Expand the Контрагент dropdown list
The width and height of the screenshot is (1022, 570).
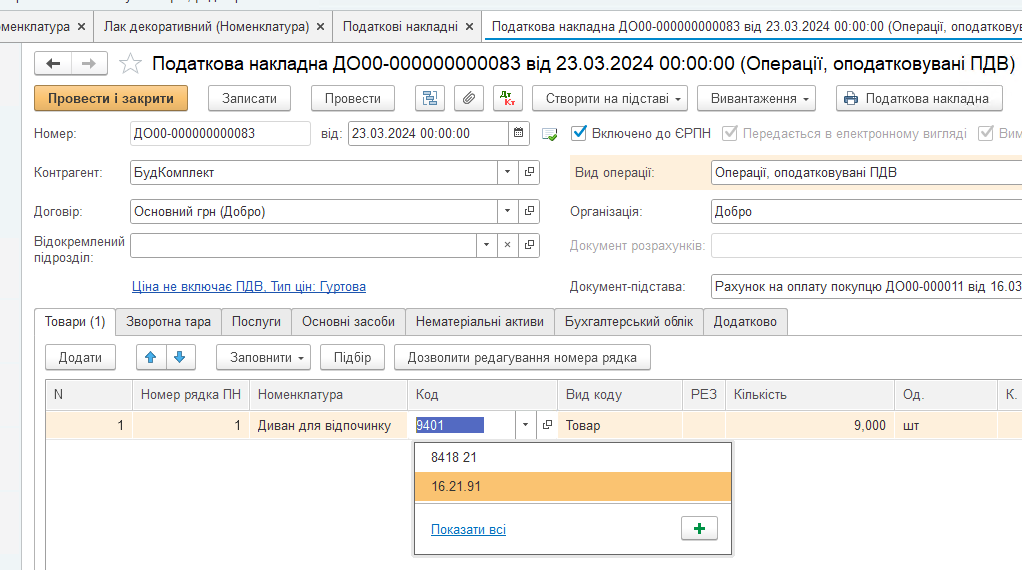click(507, 173)
